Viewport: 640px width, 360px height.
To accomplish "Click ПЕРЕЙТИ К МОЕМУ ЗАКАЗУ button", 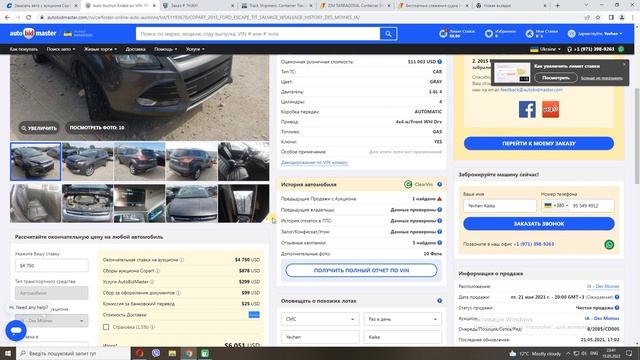I will pos(539,144).
